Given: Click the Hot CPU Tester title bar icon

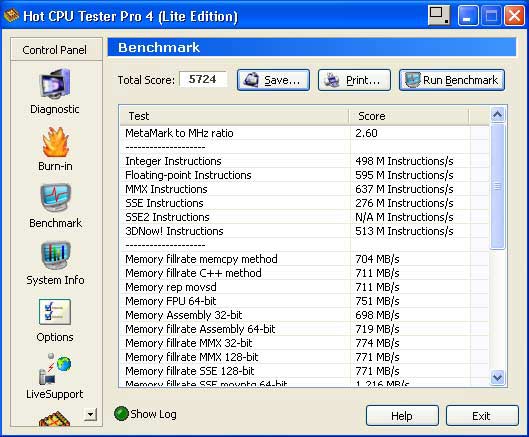Looking at the screenshot, I should [x=11, y=16].
